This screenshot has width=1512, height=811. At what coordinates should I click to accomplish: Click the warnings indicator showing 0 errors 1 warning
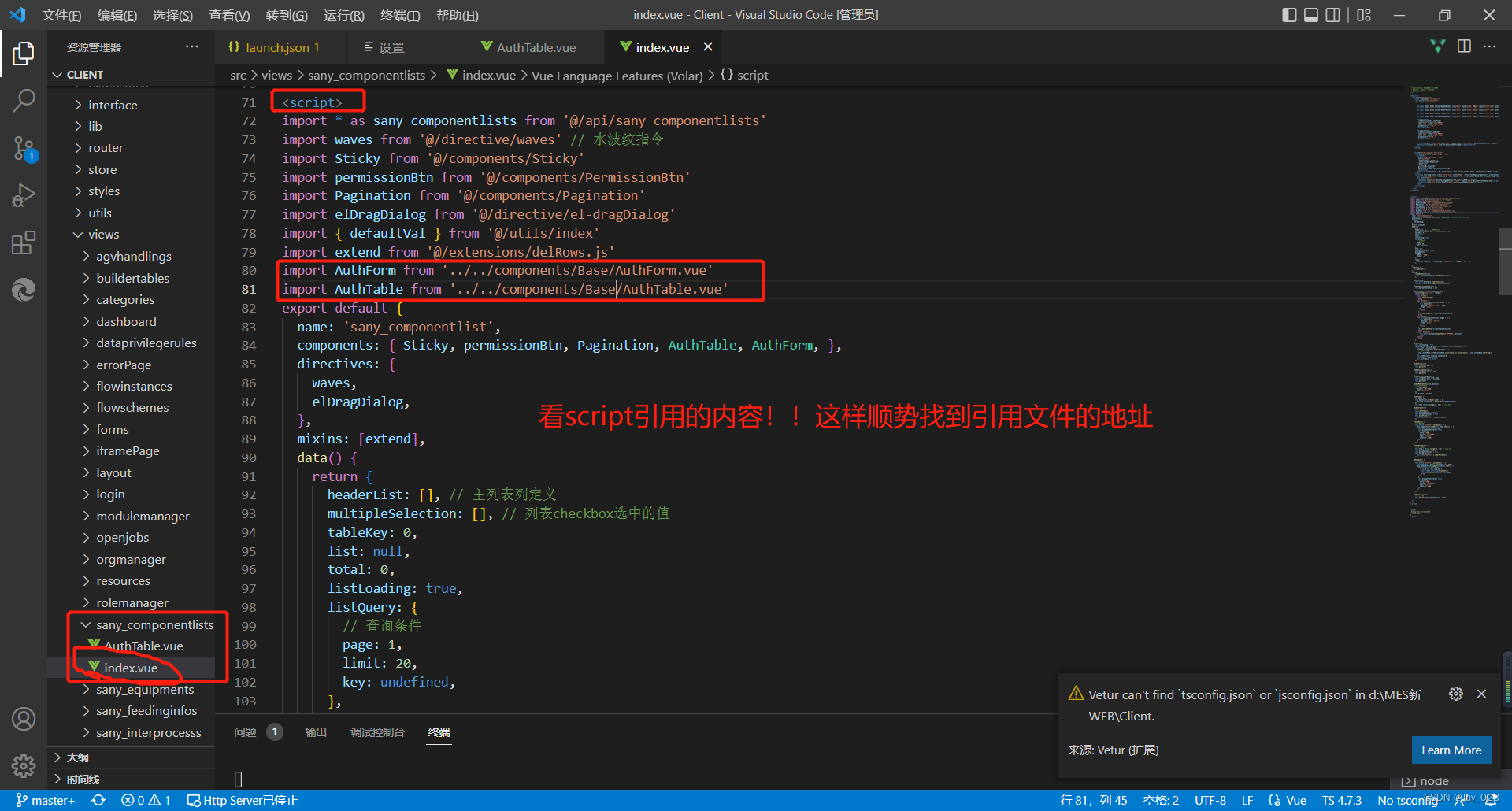coord(146,800)
